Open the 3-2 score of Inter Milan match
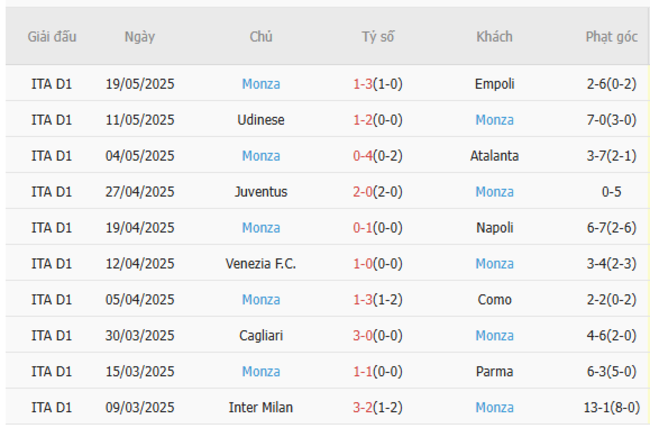 pos(363,408)
